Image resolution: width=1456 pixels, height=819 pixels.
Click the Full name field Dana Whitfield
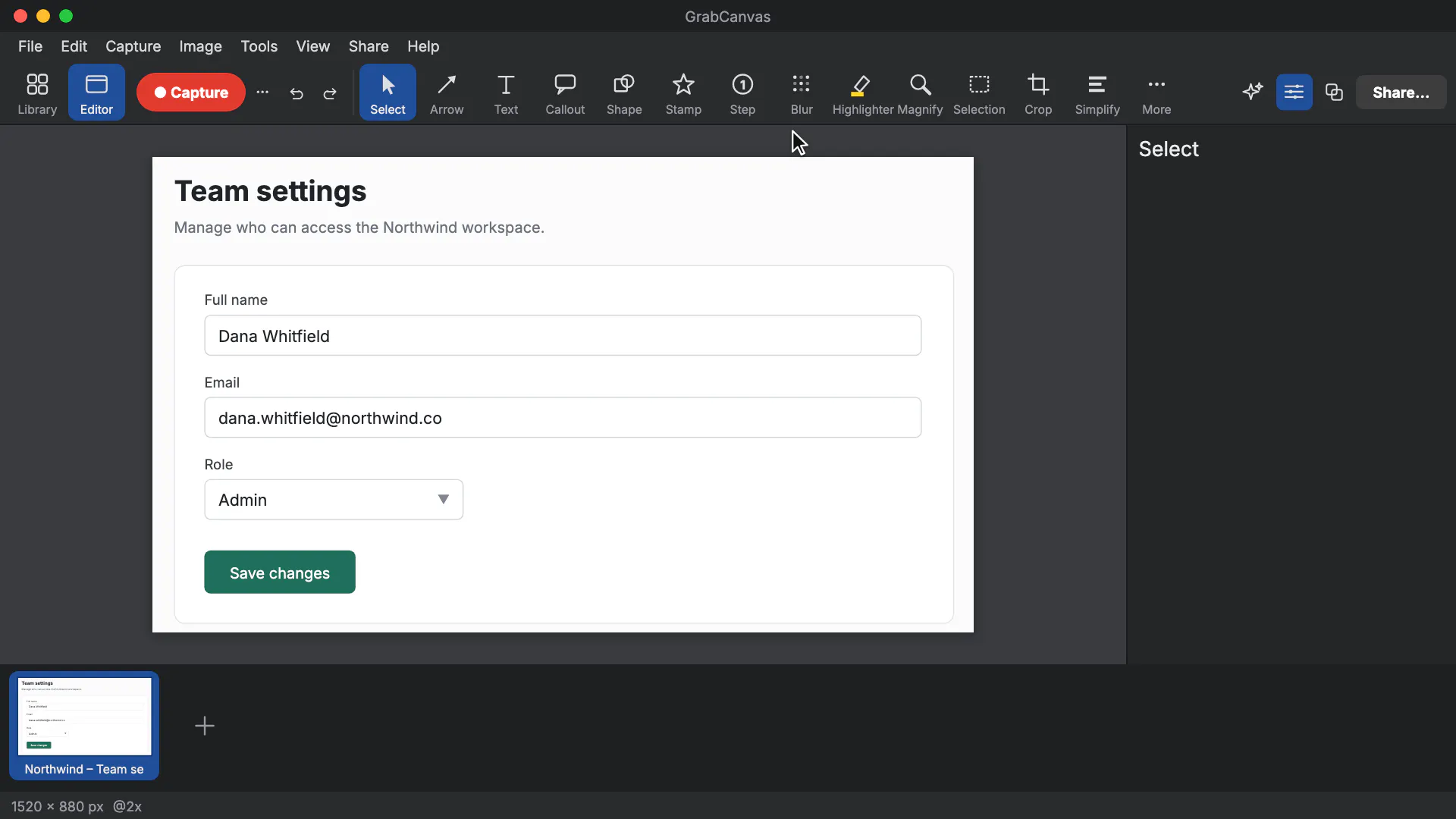pos(563,336)
